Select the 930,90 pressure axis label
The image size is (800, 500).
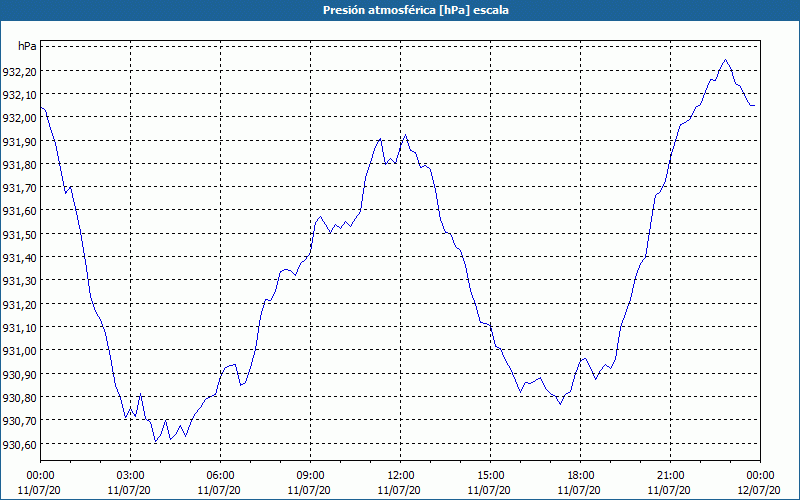20,374
